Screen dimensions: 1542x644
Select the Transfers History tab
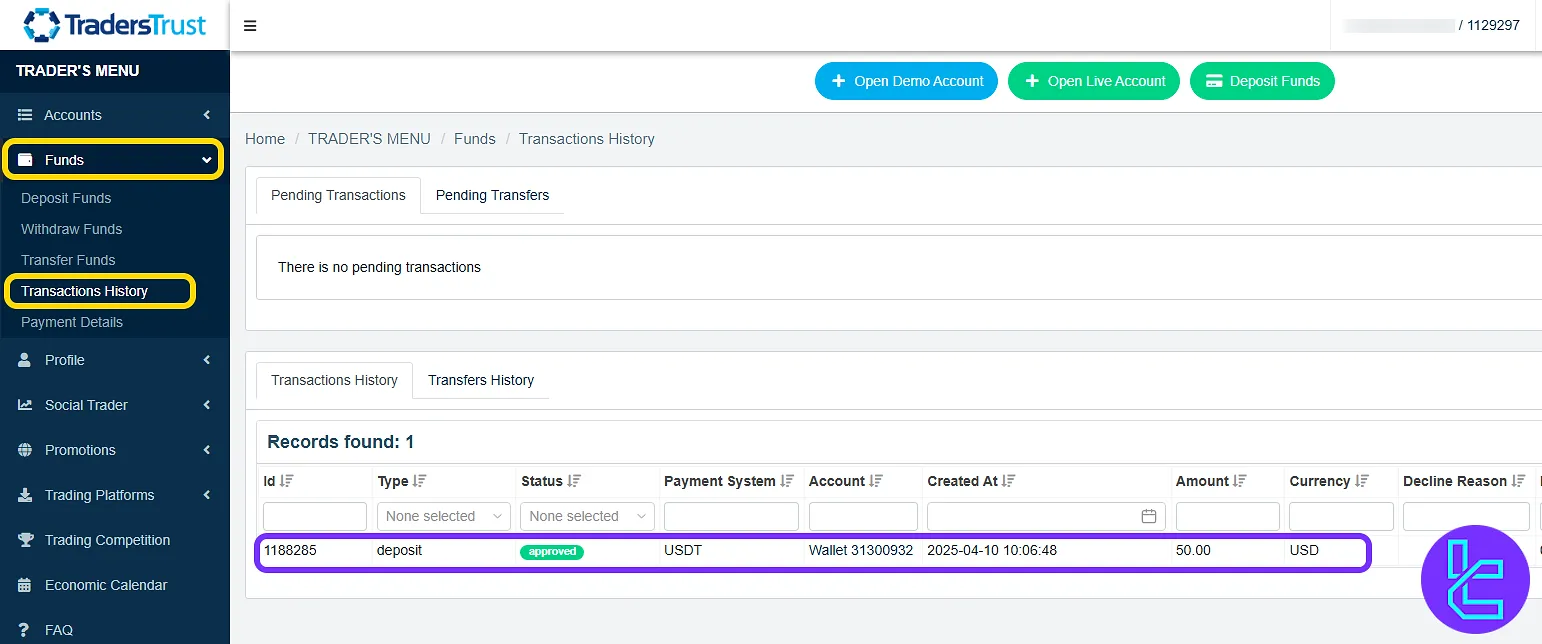click(481, 380)
